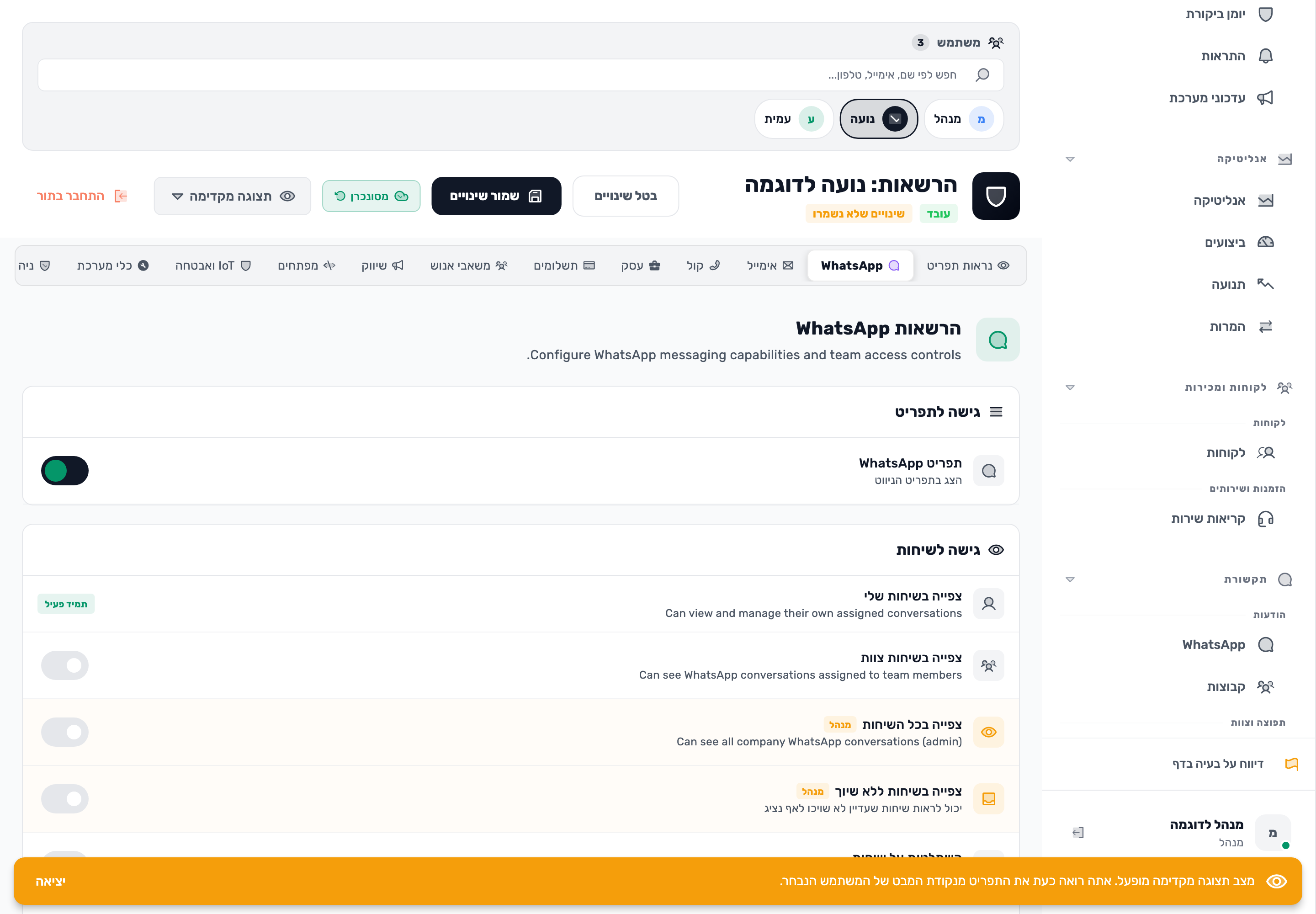Image resolution: width=1316 pixels, height=914 pixels.
Task: Open קריאת שירות headset icon
Action: (1265, 519)
